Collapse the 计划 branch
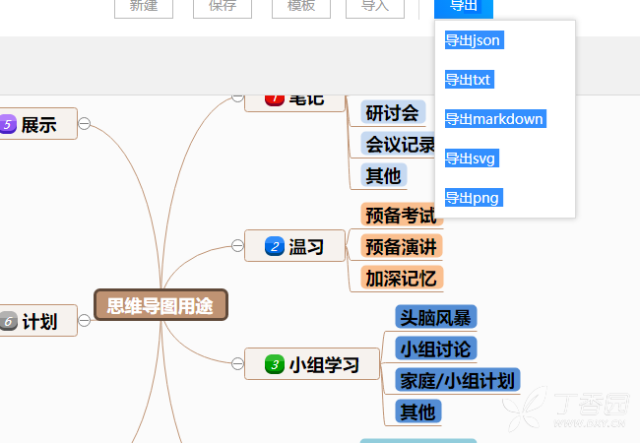This screenshot has height=443, width=640. click(x=85, y=321)
